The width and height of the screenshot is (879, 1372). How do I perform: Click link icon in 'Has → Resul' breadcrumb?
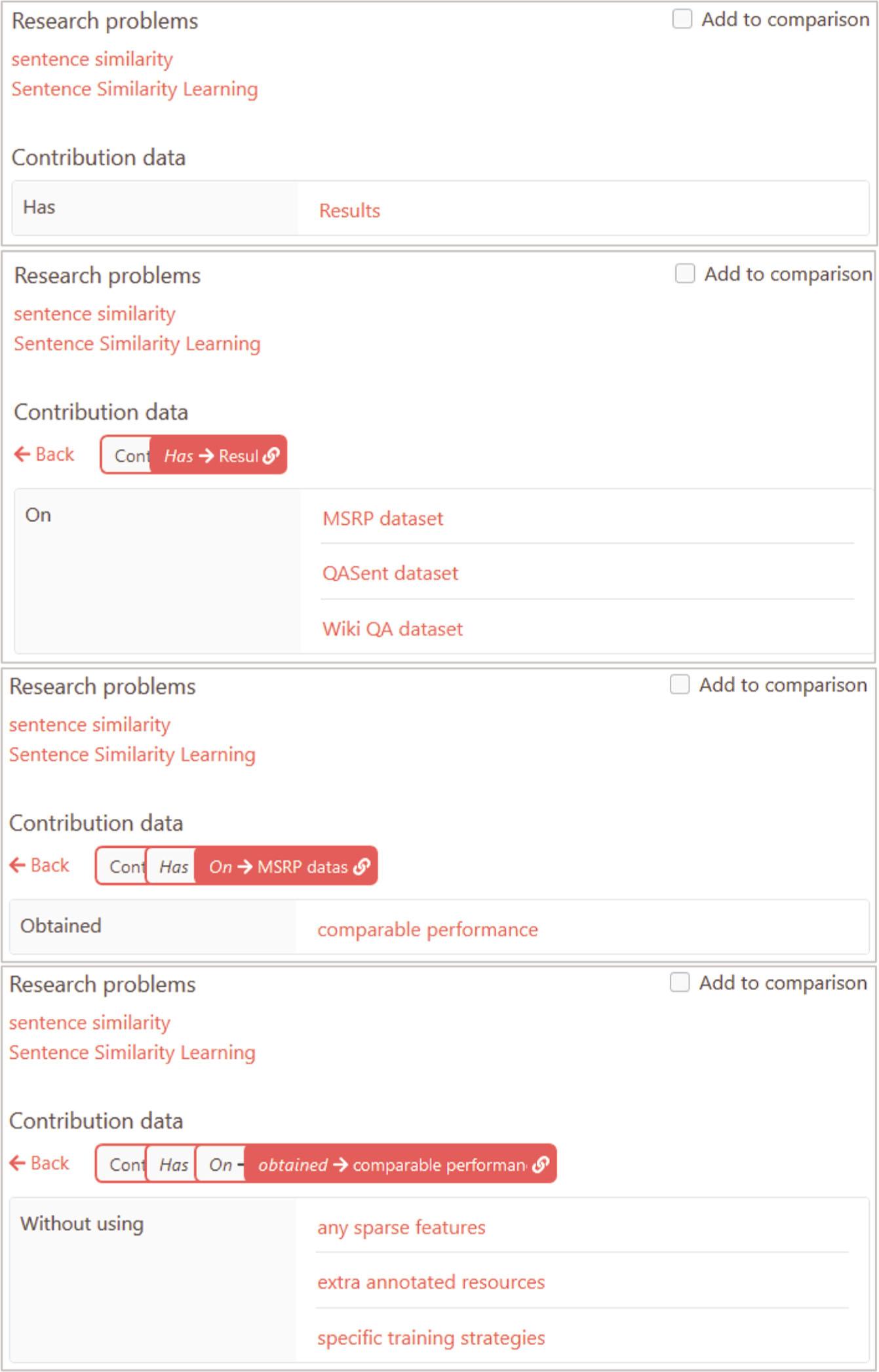pyautogui.click(x=271, y=455)
